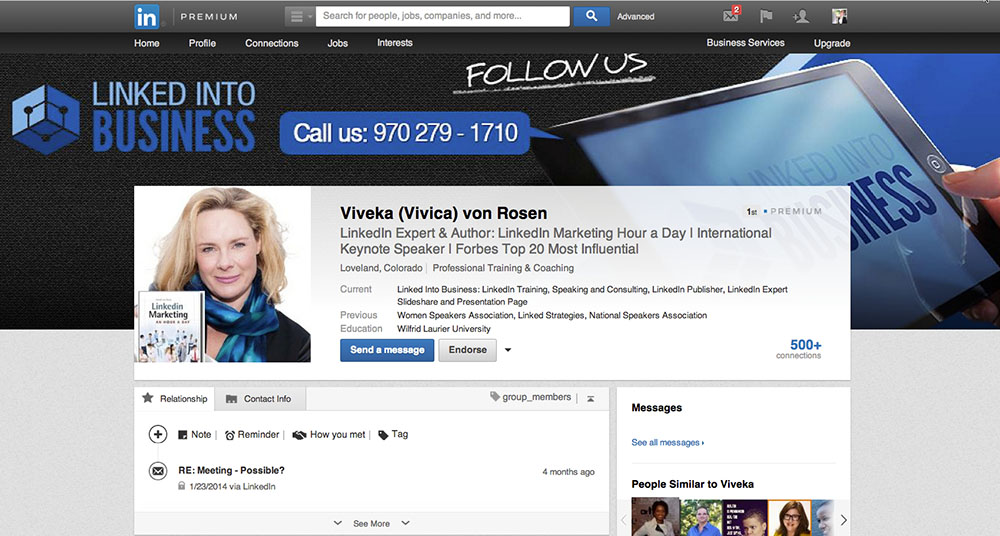Screen dimensions: 1000x536
Task: Open the RE: Meeting - Possible? message
Action: click(x=232, y=470)
